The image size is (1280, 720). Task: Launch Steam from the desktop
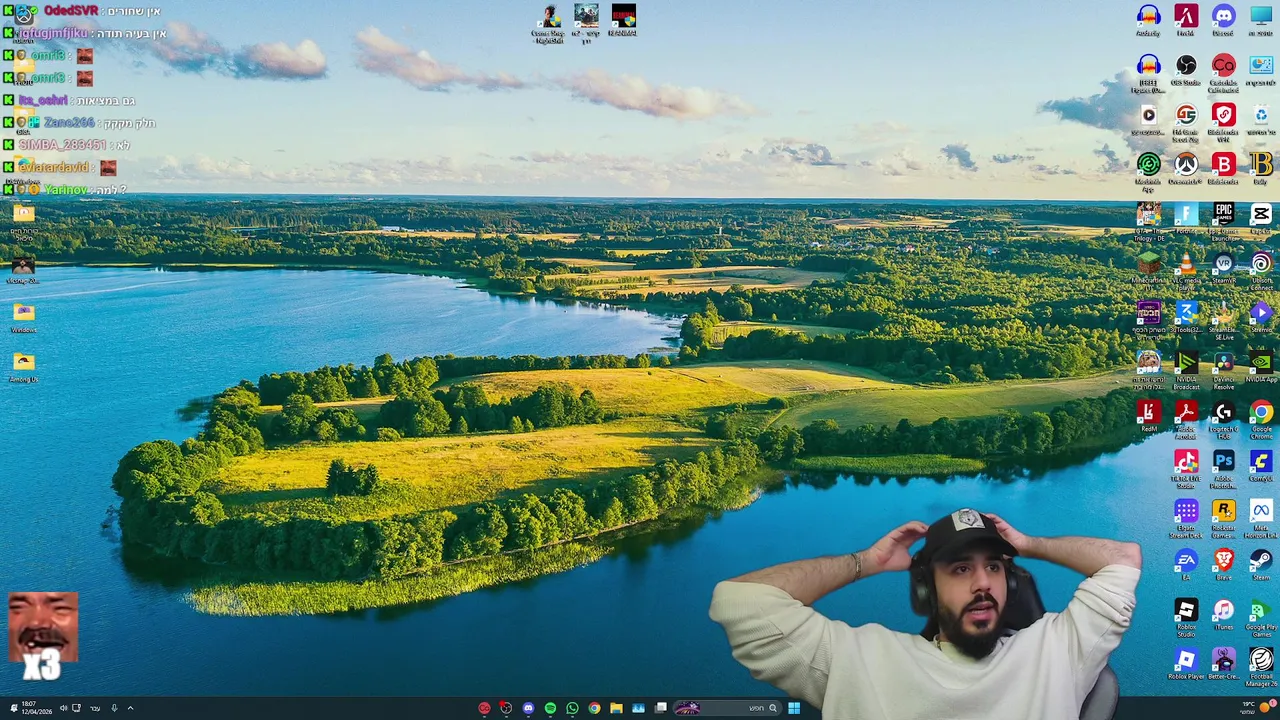click(x=1261, y=562)
